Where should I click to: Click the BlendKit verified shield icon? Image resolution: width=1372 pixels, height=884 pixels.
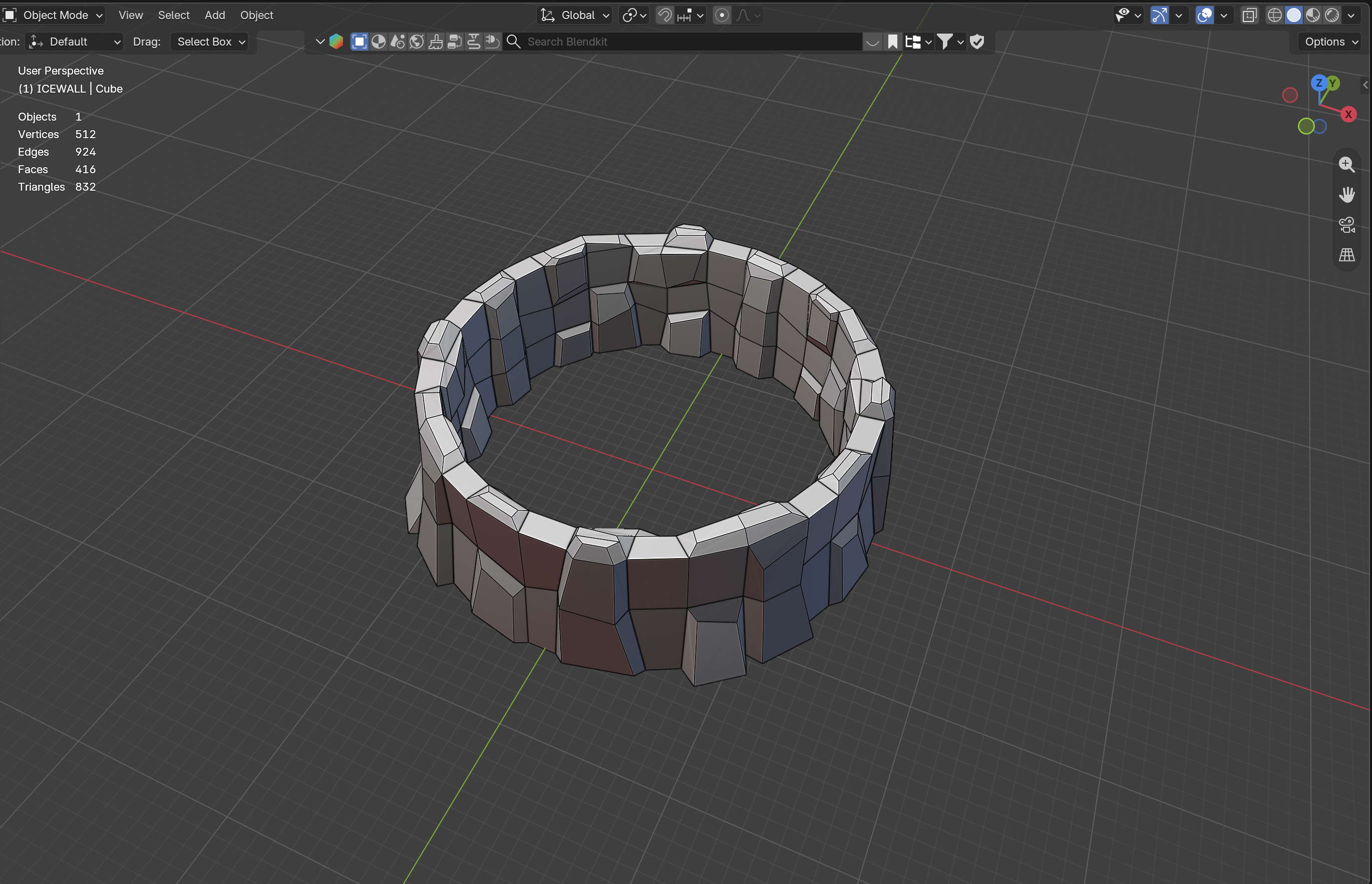pos(977,42)
